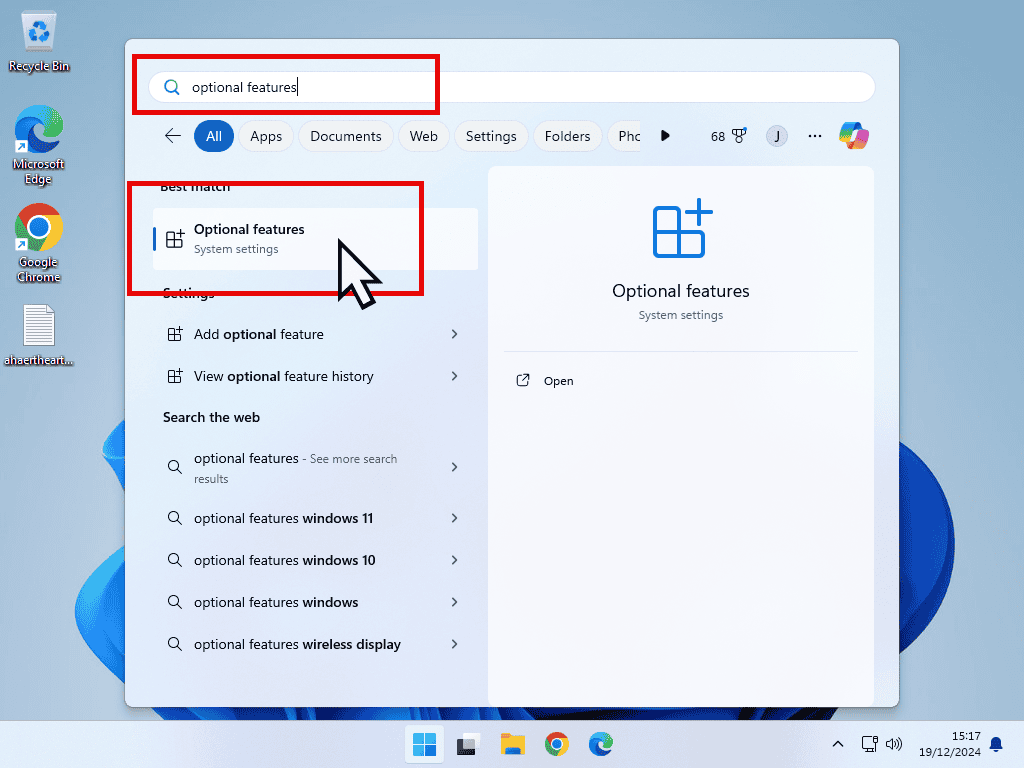Launch Google Chrome from the taskbar
Screen dimensions: 1024x768
pyautogui.click(x=557, y=744)
